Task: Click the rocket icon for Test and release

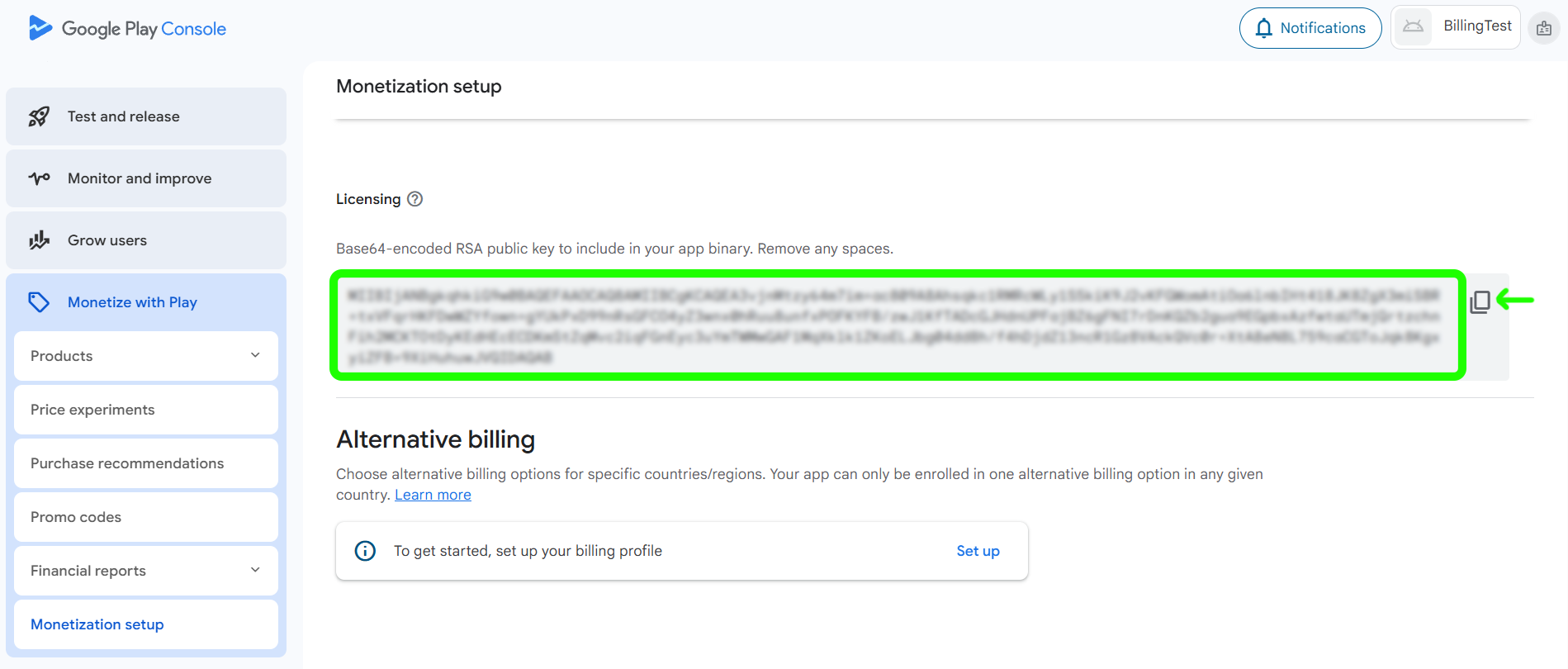Action: [x=39, y=116]
